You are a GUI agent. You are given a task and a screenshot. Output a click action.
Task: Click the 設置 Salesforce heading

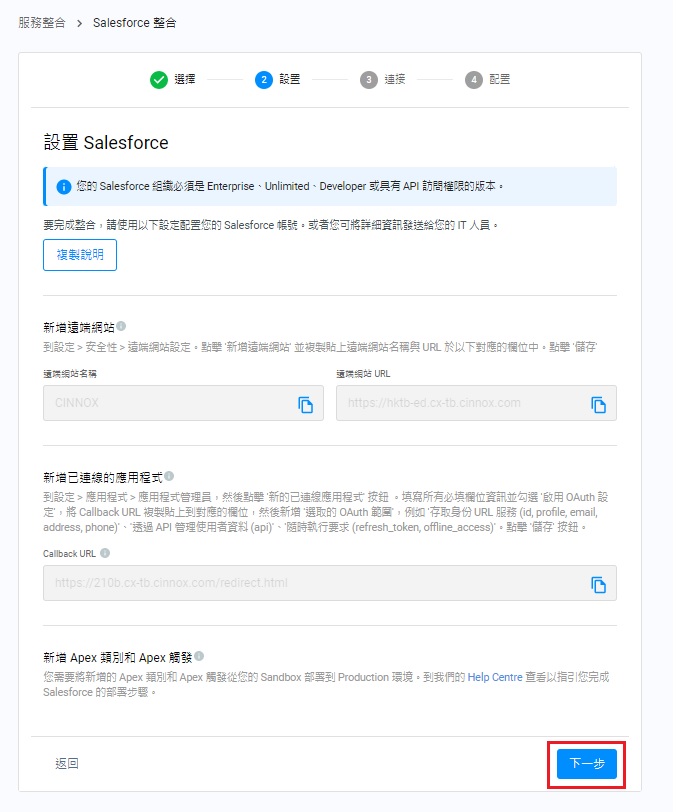[x=106, y=142]
